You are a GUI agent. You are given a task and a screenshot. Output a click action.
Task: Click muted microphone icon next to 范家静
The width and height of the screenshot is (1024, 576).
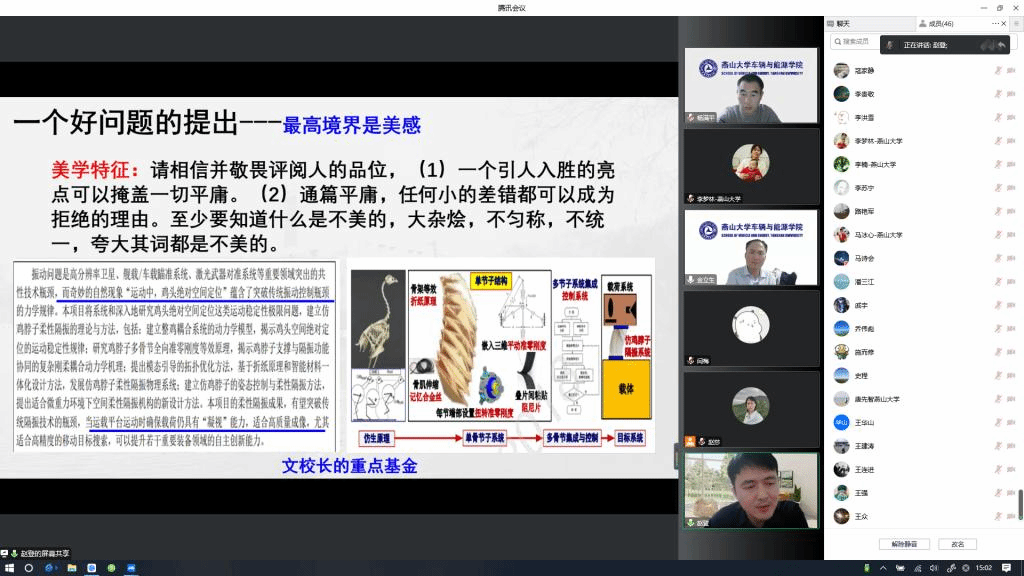click(x=997, y=70)
